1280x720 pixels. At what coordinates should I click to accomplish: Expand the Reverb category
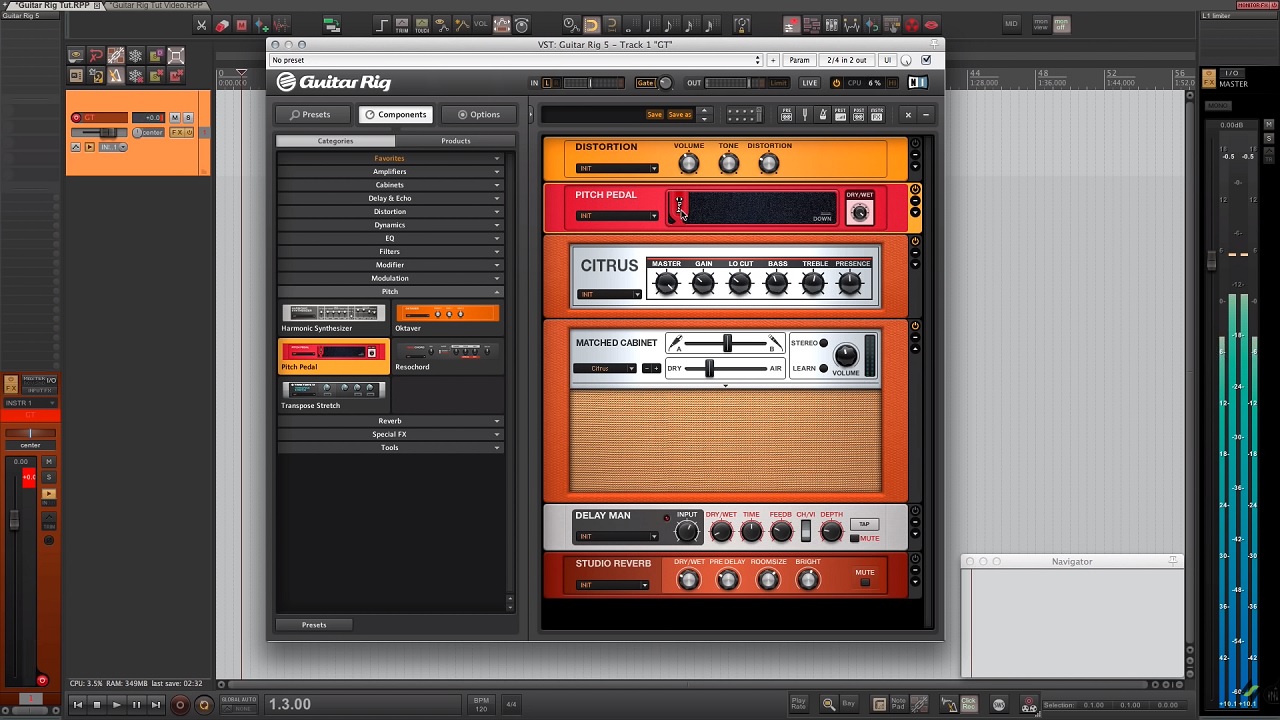(x=390, y=421)
